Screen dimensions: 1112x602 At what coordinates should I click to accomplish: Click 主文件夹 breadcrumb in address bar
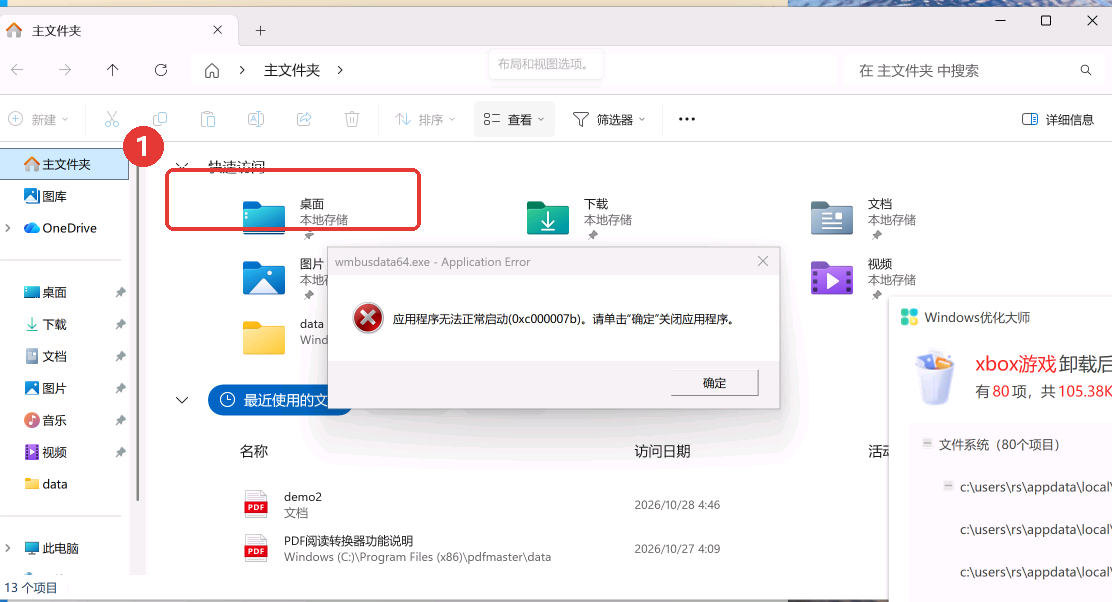[291, 70]
